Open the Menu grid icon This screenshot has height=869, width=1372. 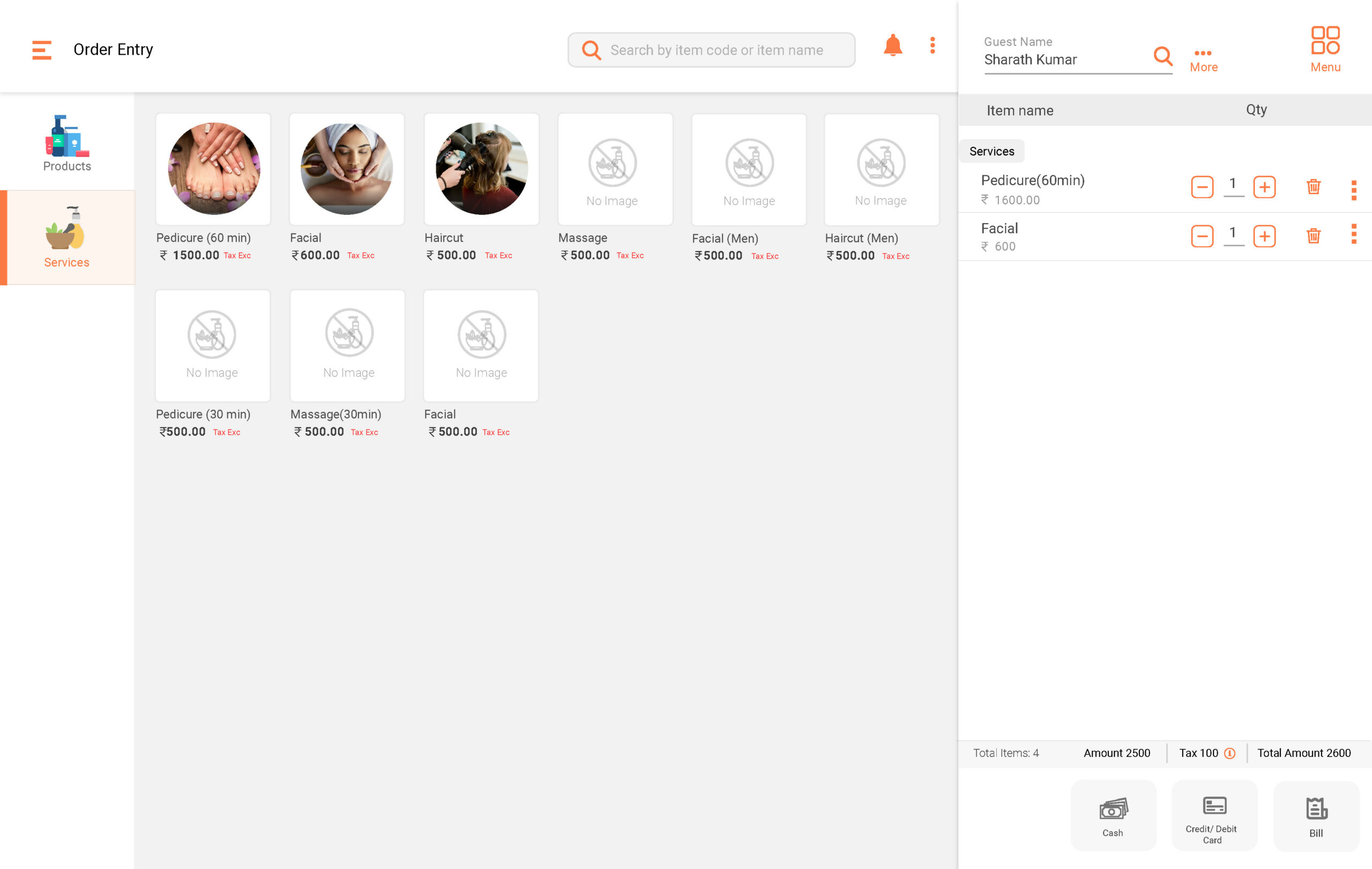(x=1325, y=49)
